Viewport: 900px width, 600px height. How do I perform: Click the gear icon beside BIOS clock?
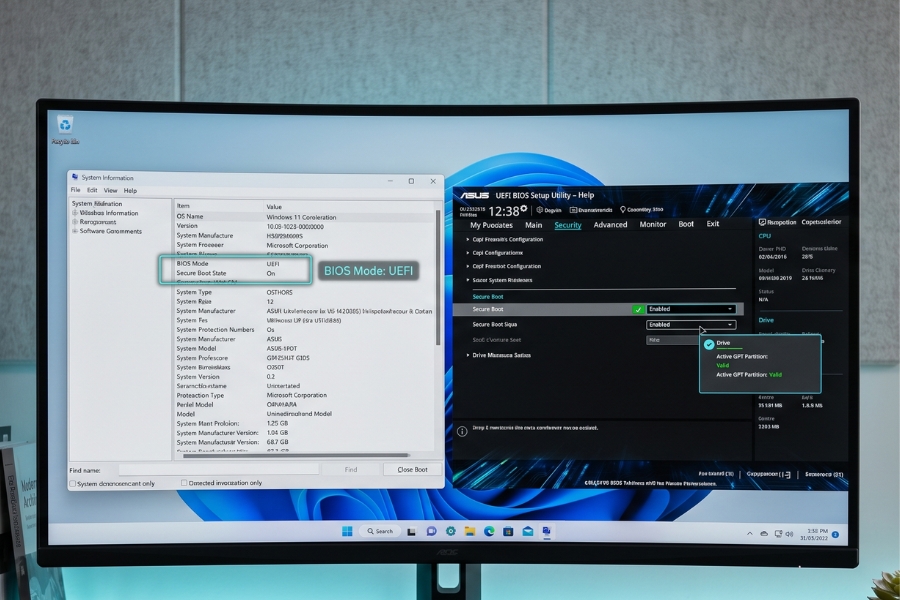click(523, 208)
